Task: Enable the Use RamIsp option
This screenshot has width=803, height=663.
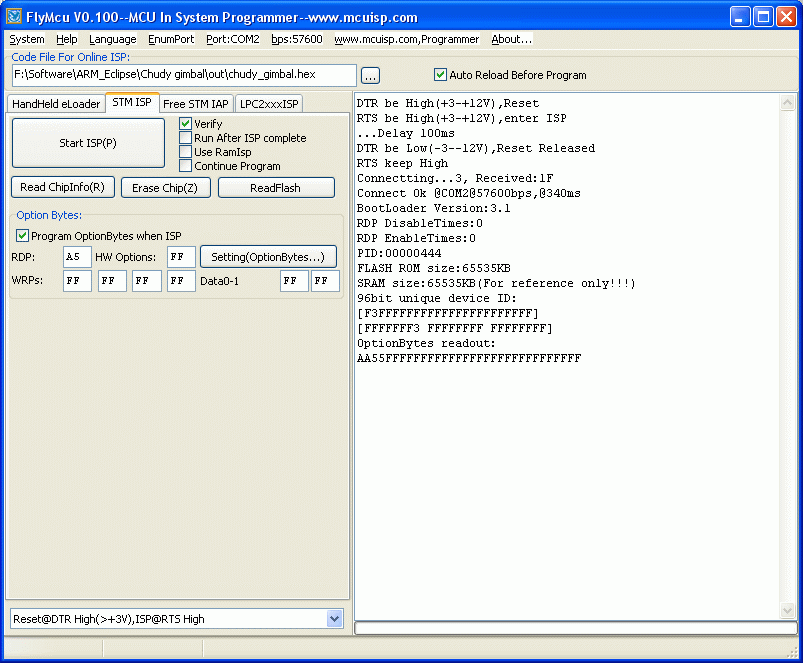Action: 185,151
